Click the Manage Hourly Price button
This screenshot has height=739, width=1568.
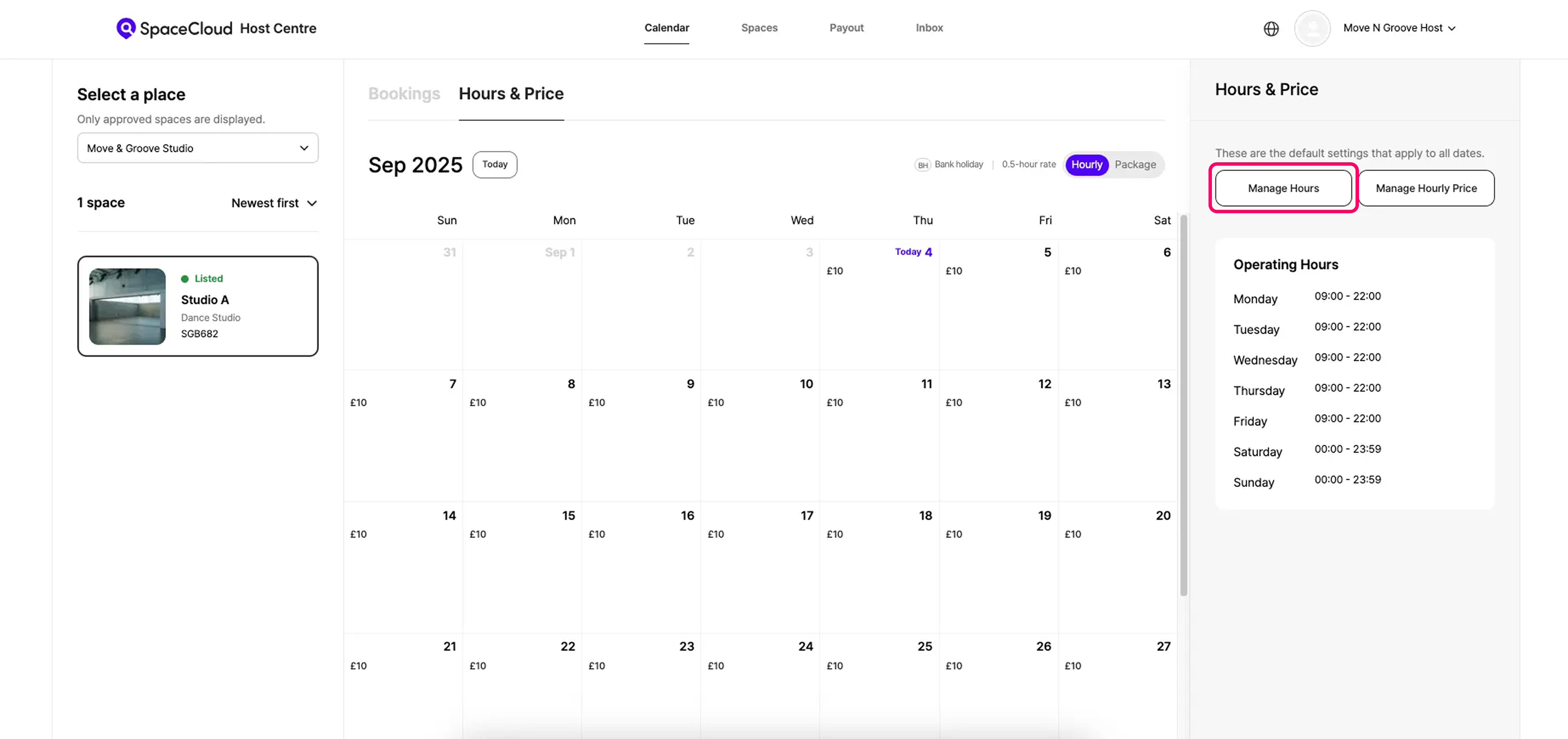click(x=1426, y=189)
